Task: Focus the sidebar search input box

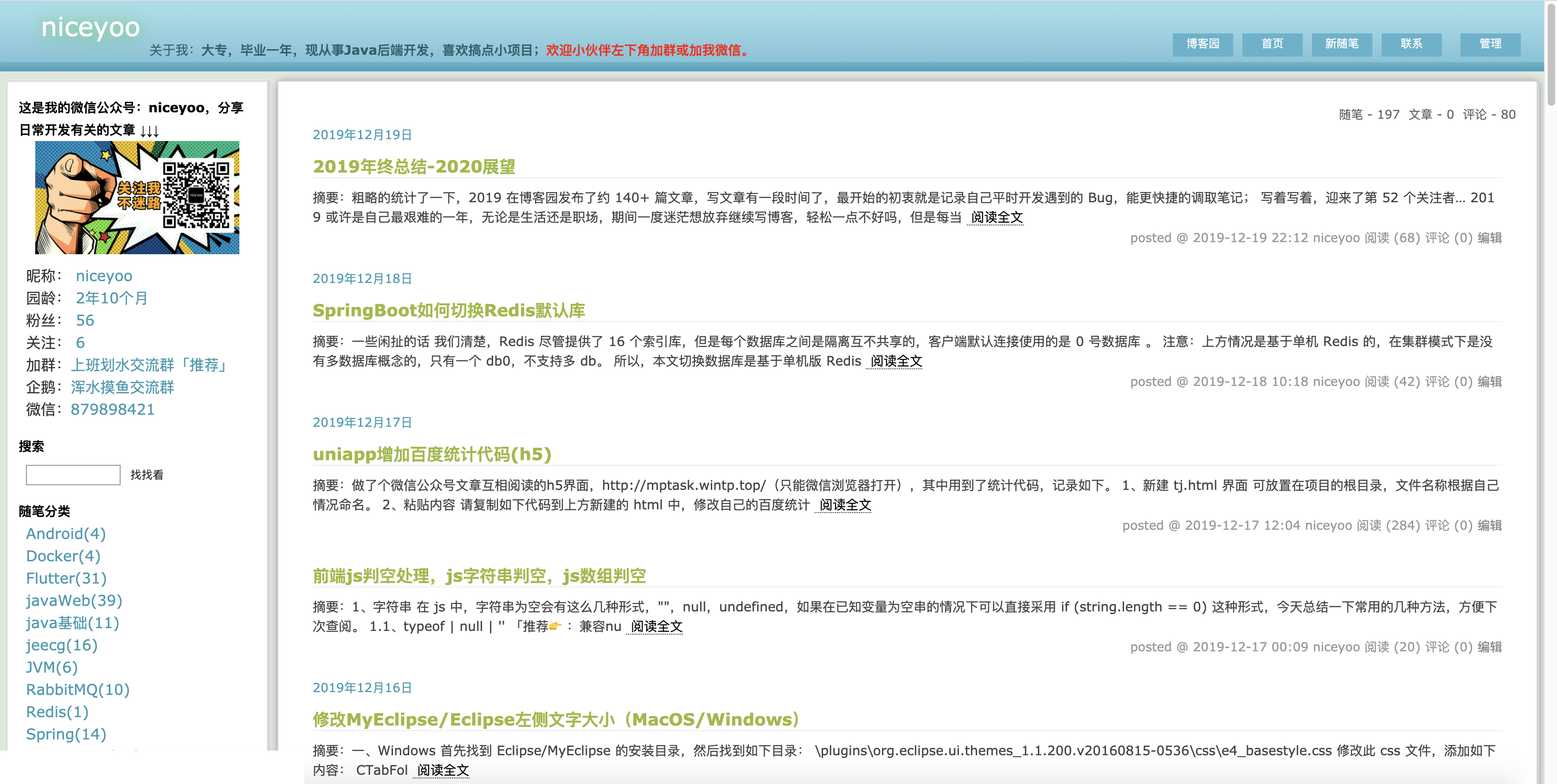Action: tap(73, 475)
